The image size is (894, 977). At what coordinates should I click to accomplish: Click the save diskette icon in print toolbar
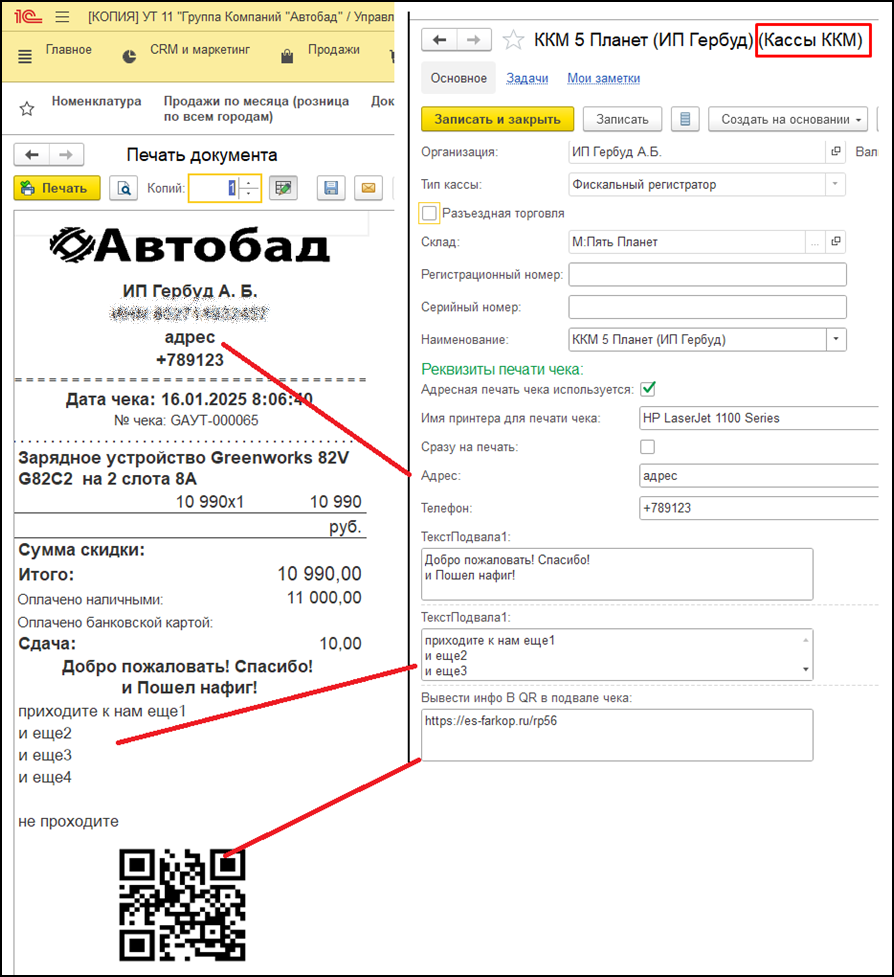[x=331, y=188]
